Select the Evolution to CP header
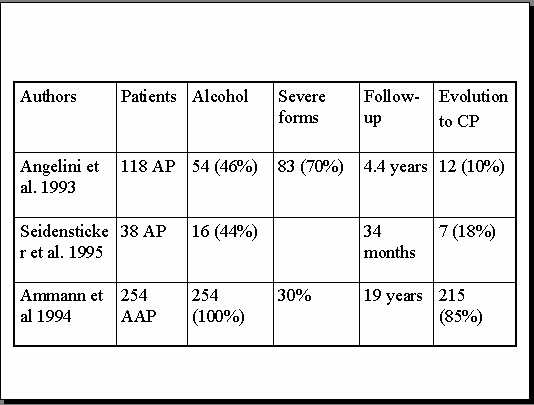Viewport: 534px width, 405px height. click(x=475, y=117)
